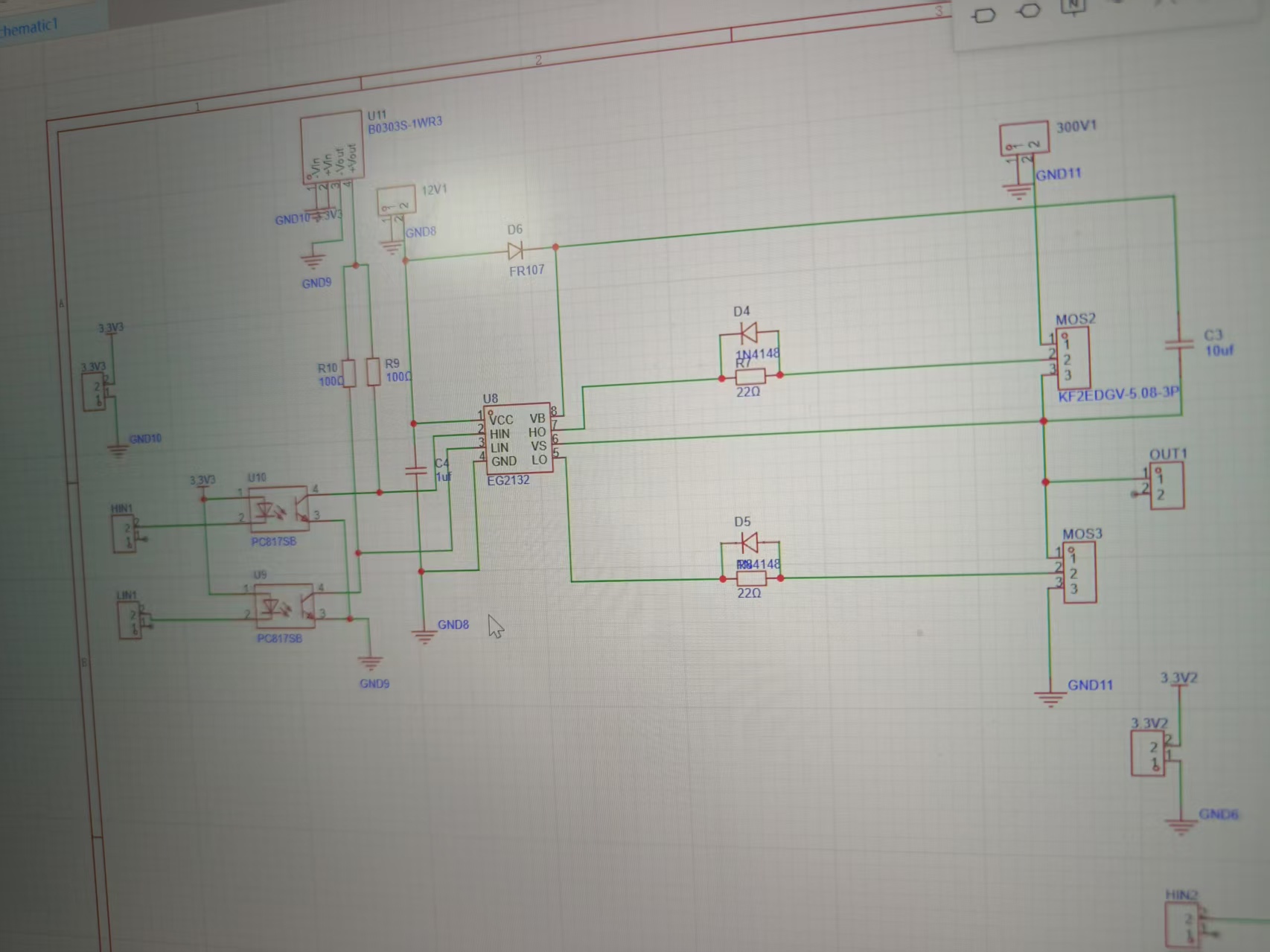Image resolution: width=1270 pixels, height=952 pixels.
Task: Click the 1N4148 label under D4
Action: pos(757,354)
